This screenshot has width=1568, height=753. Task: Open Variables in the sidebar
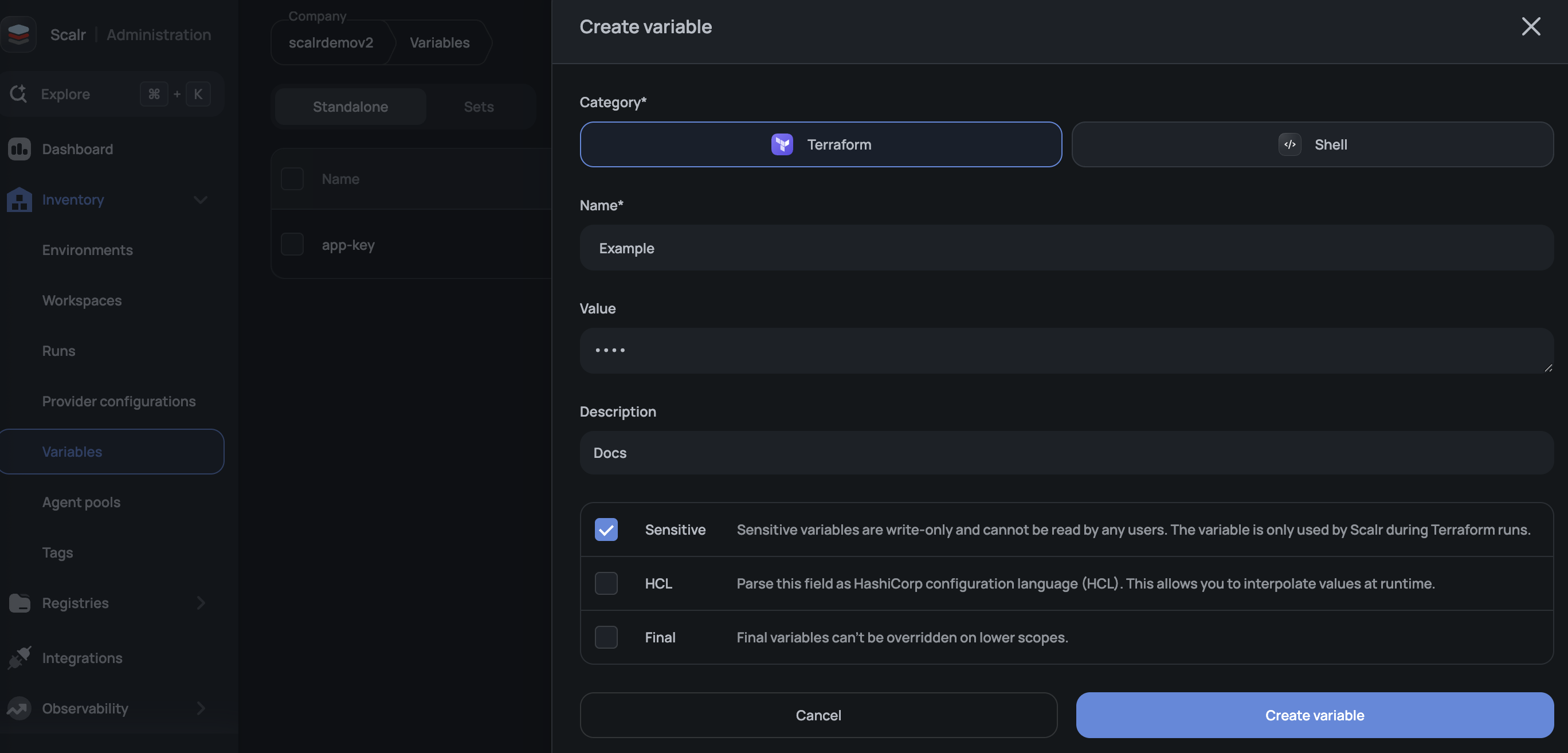(111, 451)
